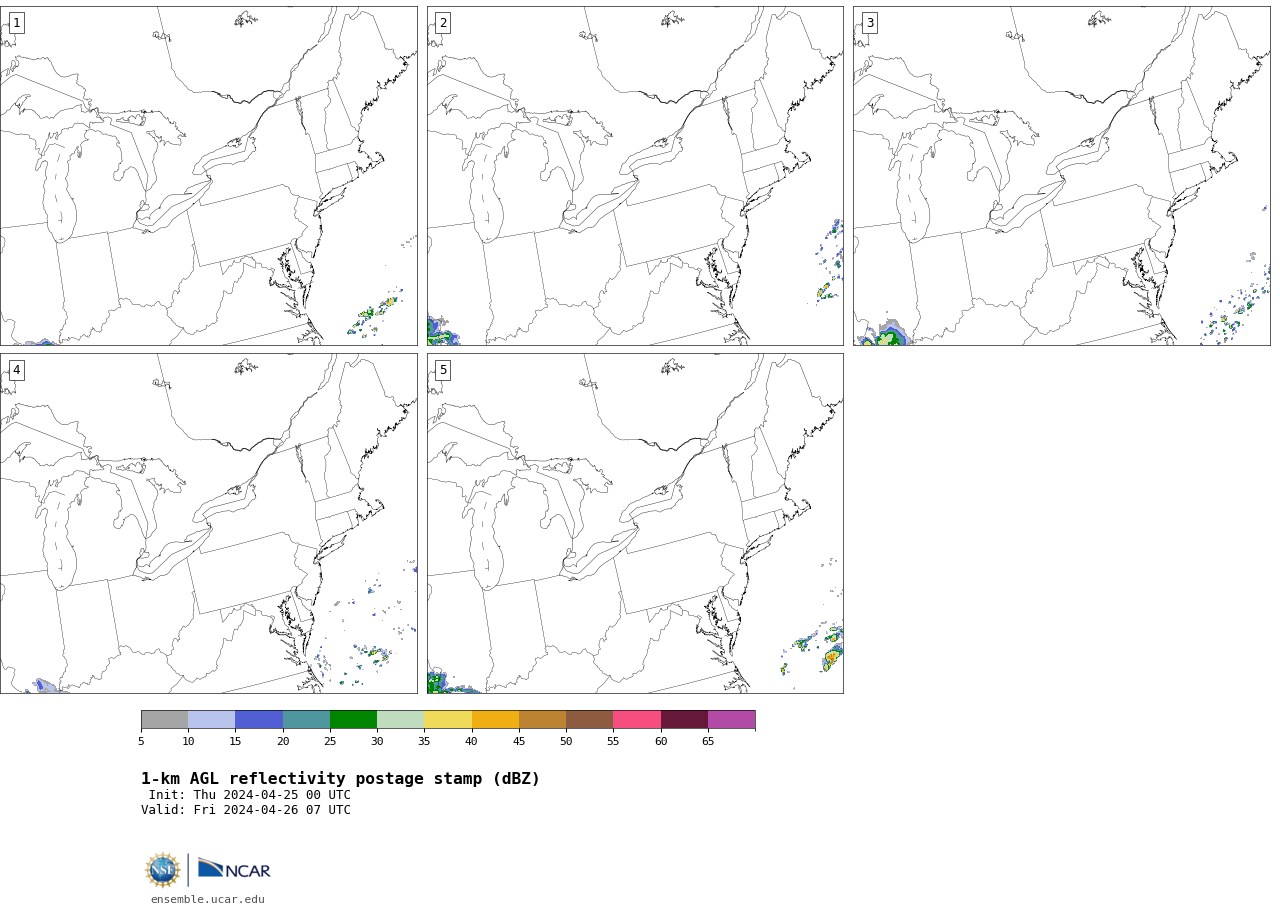
Task: Click the Init: Thu 2024-04-25 00 UTC line
Action: [250, 795]
